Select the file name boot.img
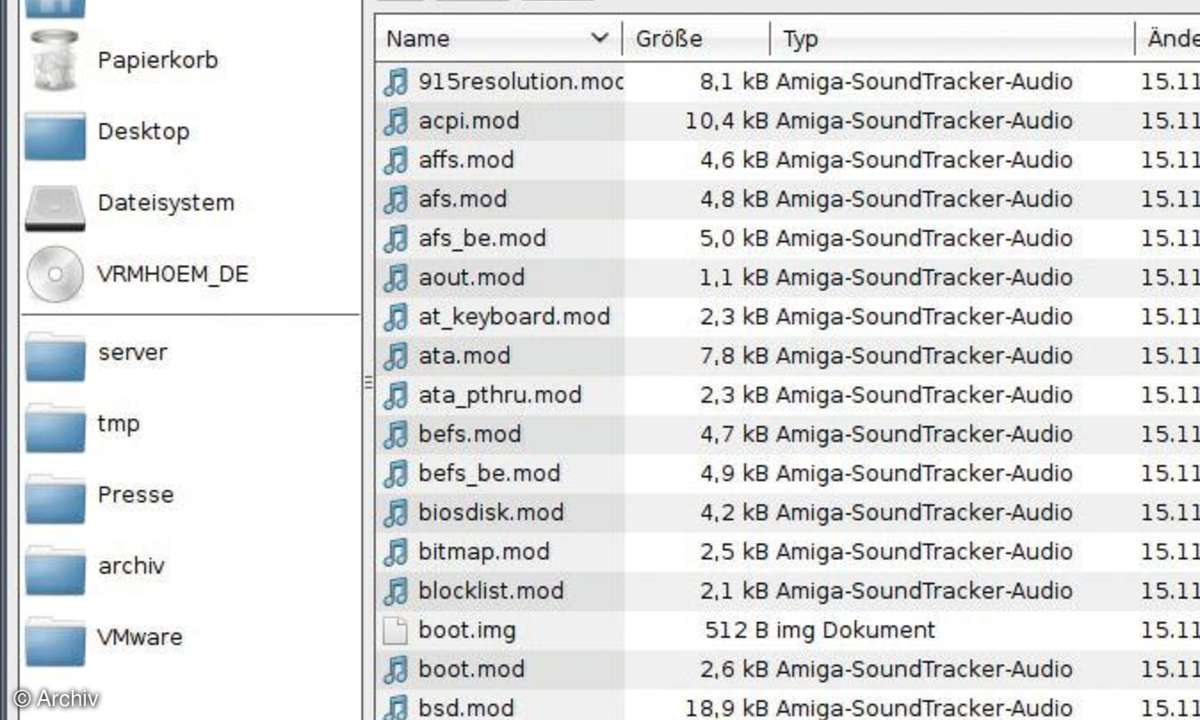Viewport: 1200px width, 720px height. click(467, 630)
